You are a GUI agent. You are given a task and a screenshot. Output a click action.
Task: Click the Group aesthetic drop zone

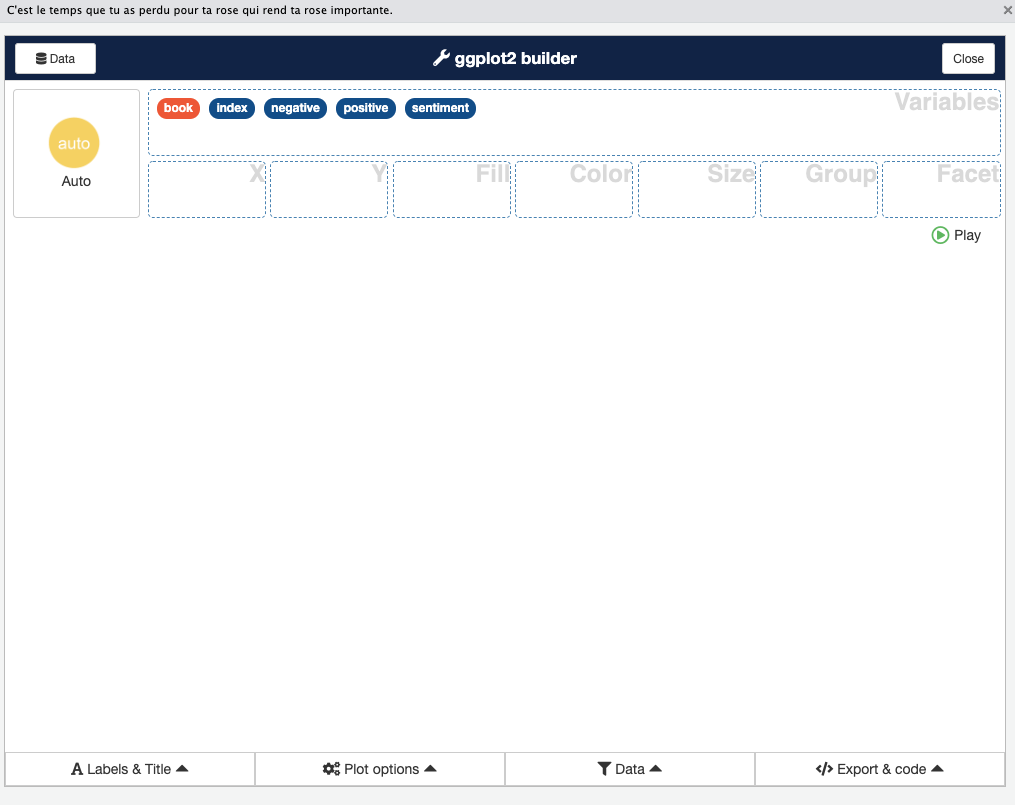(819, 190)
